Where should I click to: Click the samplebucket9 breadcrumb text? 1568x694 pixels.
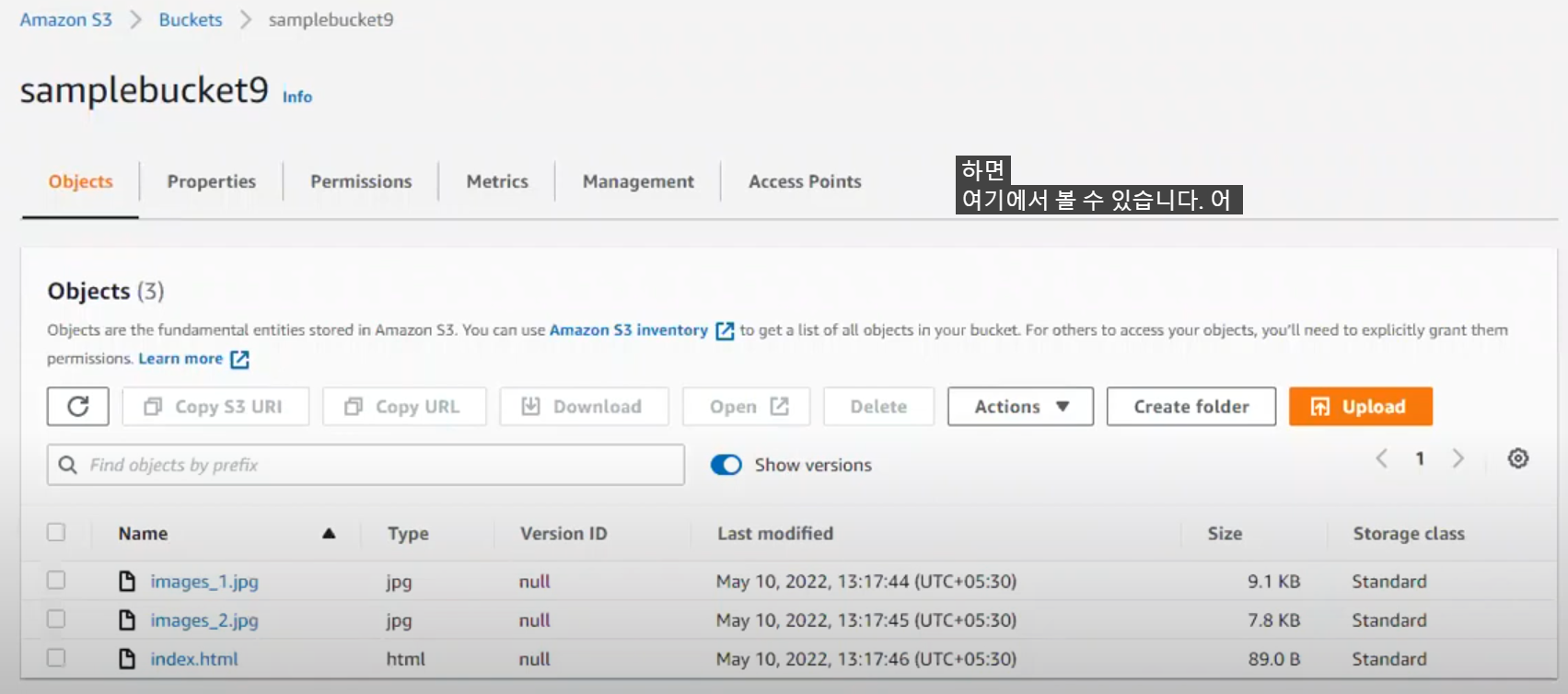point(331,19)
